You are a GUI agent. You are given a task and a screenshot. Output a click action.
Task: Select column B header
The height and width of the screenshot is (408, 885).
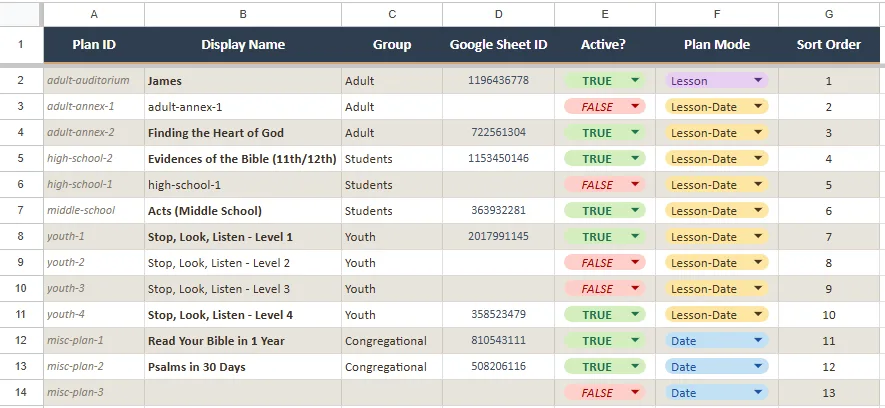tap(243, 14)
